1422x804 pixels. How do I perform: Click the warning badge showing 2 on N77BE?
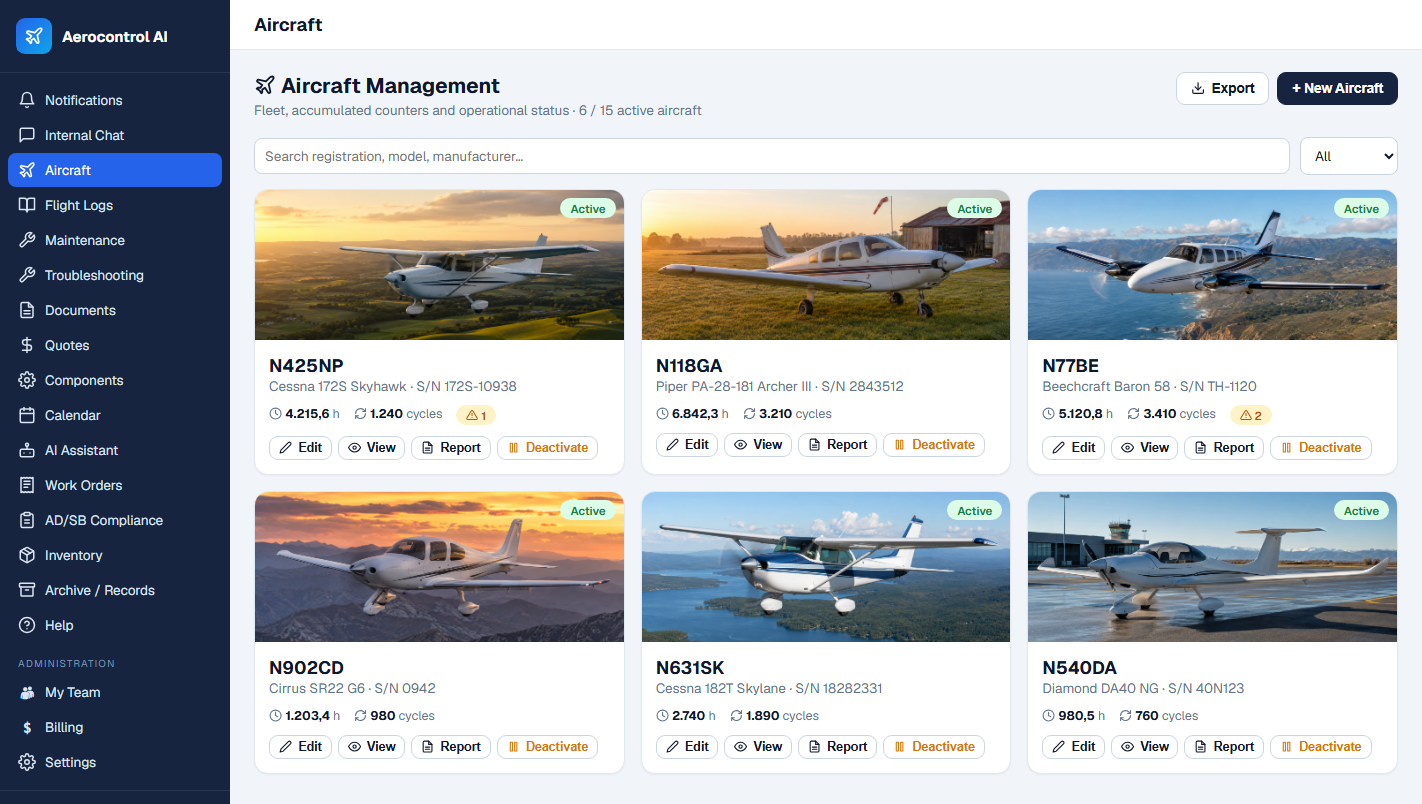click(1250, 415)
